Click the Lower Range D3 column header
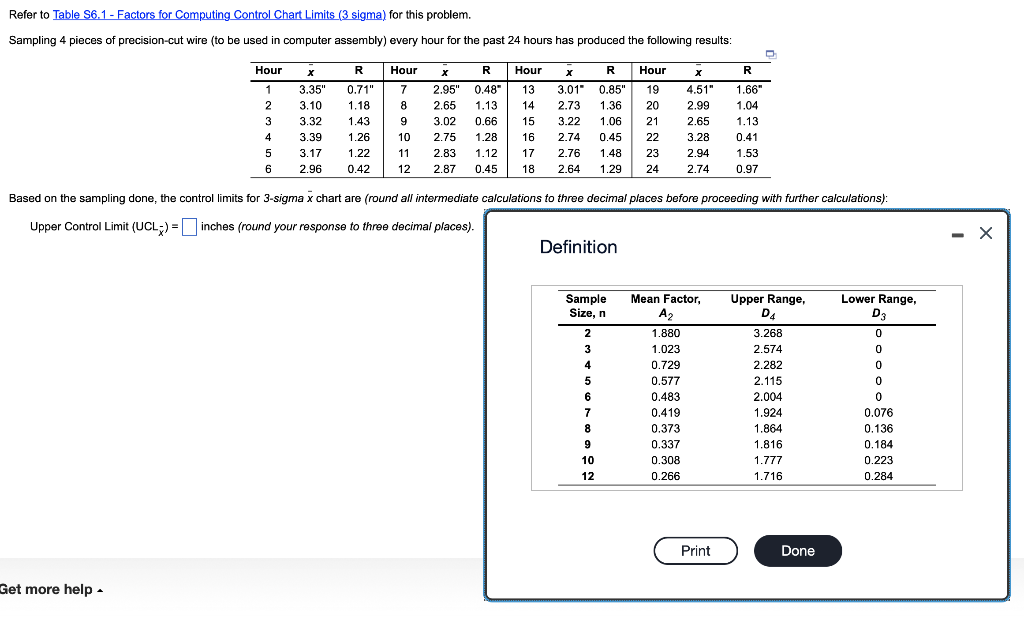1024x617 pixels. (x=878, y=305)
